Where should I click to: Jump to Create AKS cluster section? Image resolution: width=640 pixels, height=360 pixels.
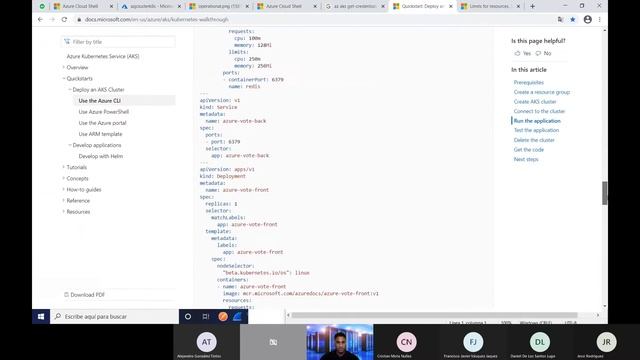535,102
